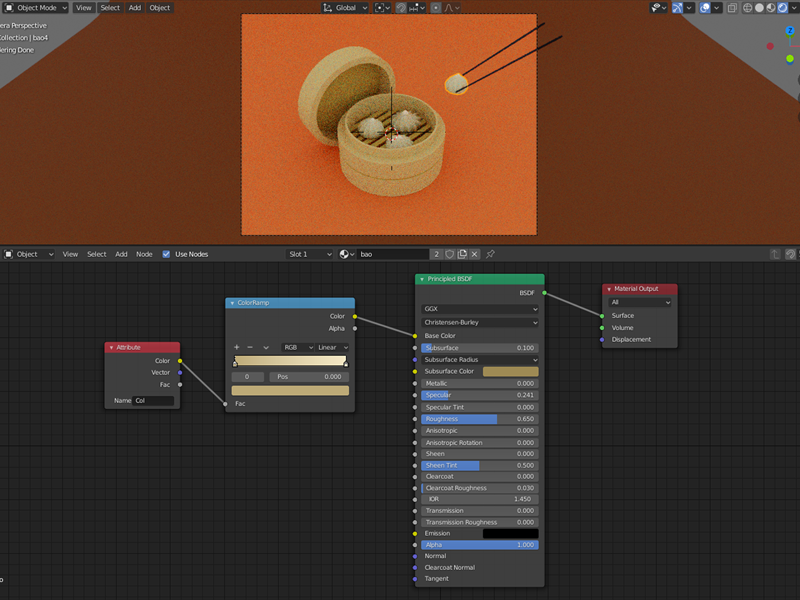Open ColorRamp Linear interpolation dropdown
The image size is (800, 600).
[x=332, y=347]
